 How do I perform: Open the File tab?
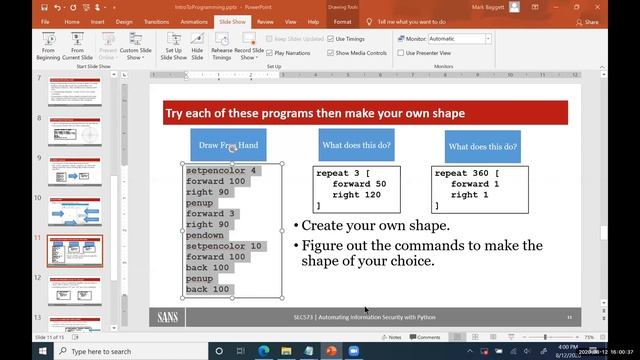coord(45,22)
